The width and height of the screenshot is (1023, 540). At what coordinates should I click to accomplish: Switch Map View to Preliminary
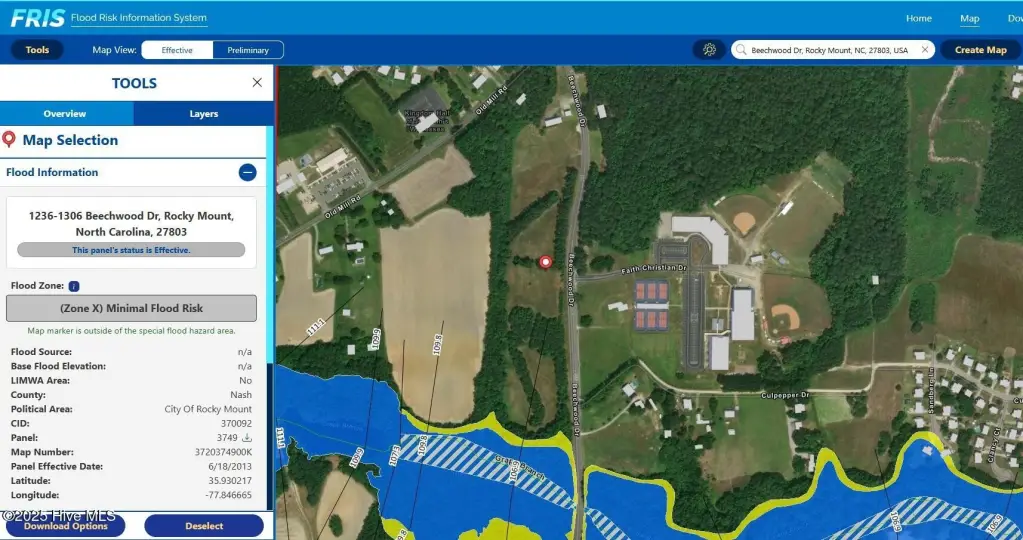(248, 50)
